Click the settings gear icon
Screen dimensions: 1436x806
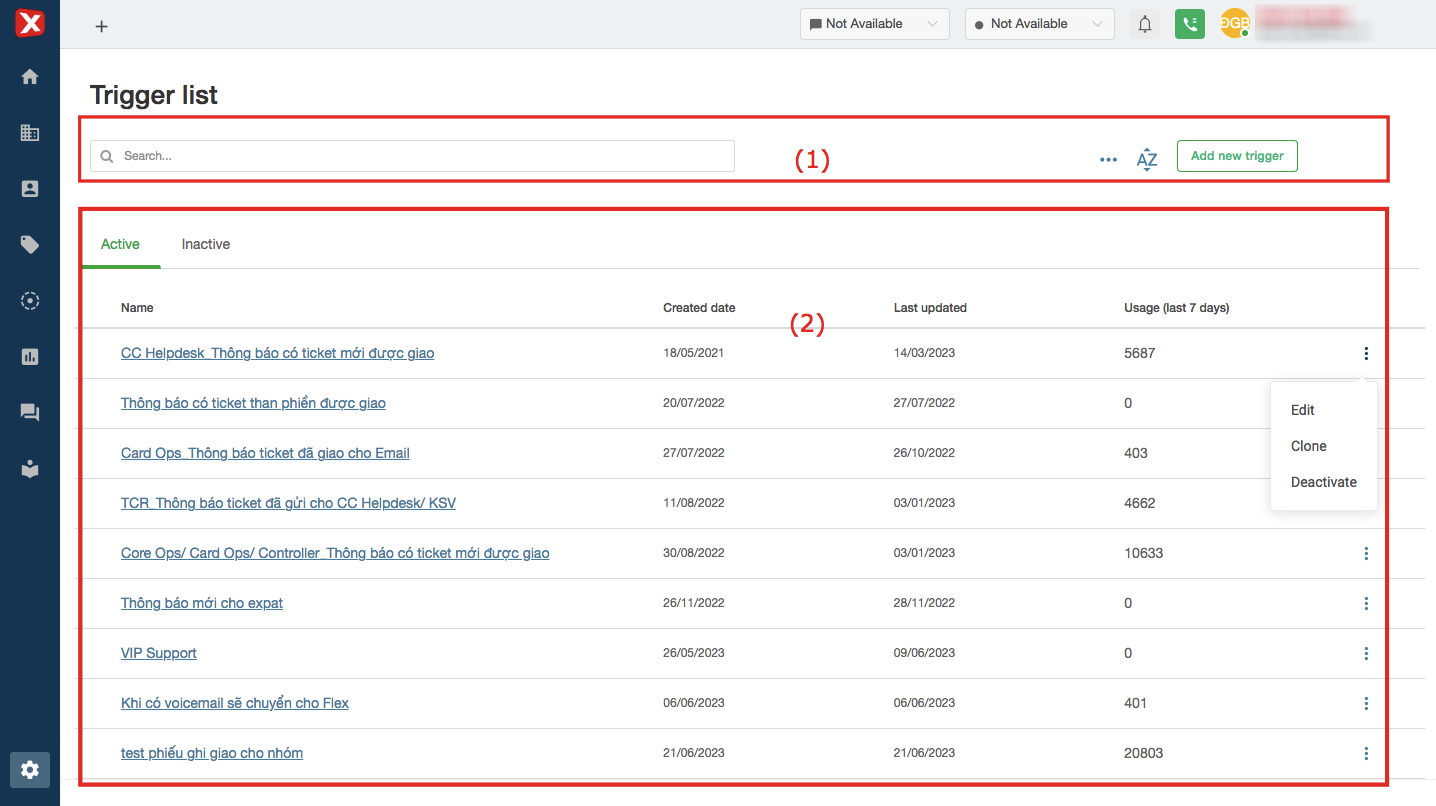[x=30, y=769]
